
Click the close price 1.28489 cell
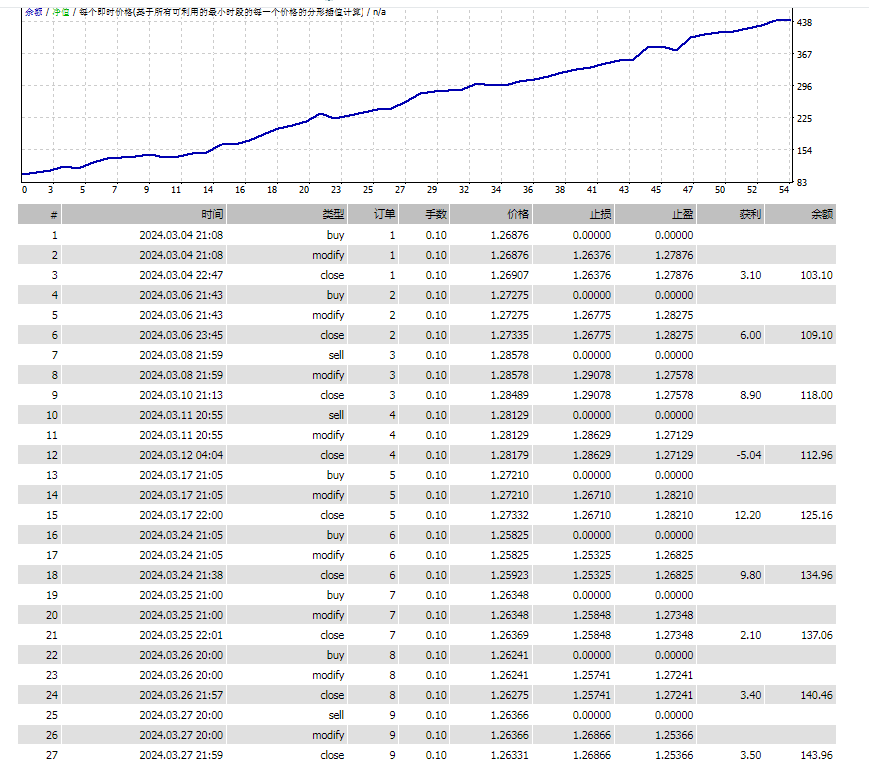click(510, 395)
